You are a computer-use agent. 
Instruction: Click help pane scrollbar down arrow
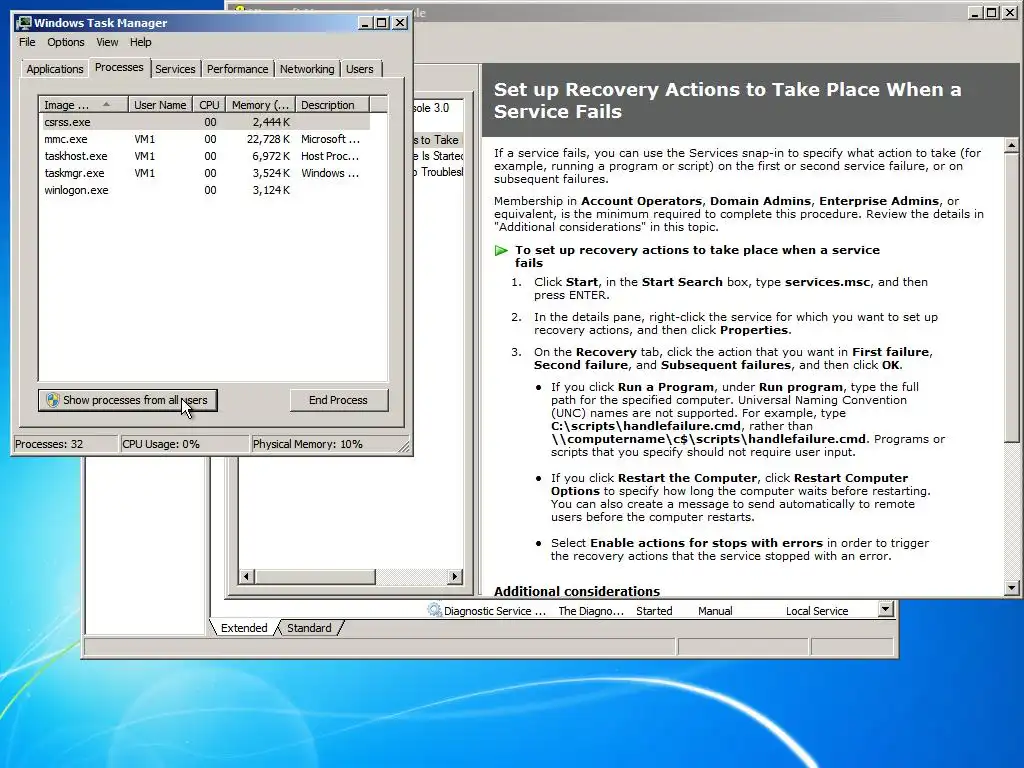tap(1011, 588)
